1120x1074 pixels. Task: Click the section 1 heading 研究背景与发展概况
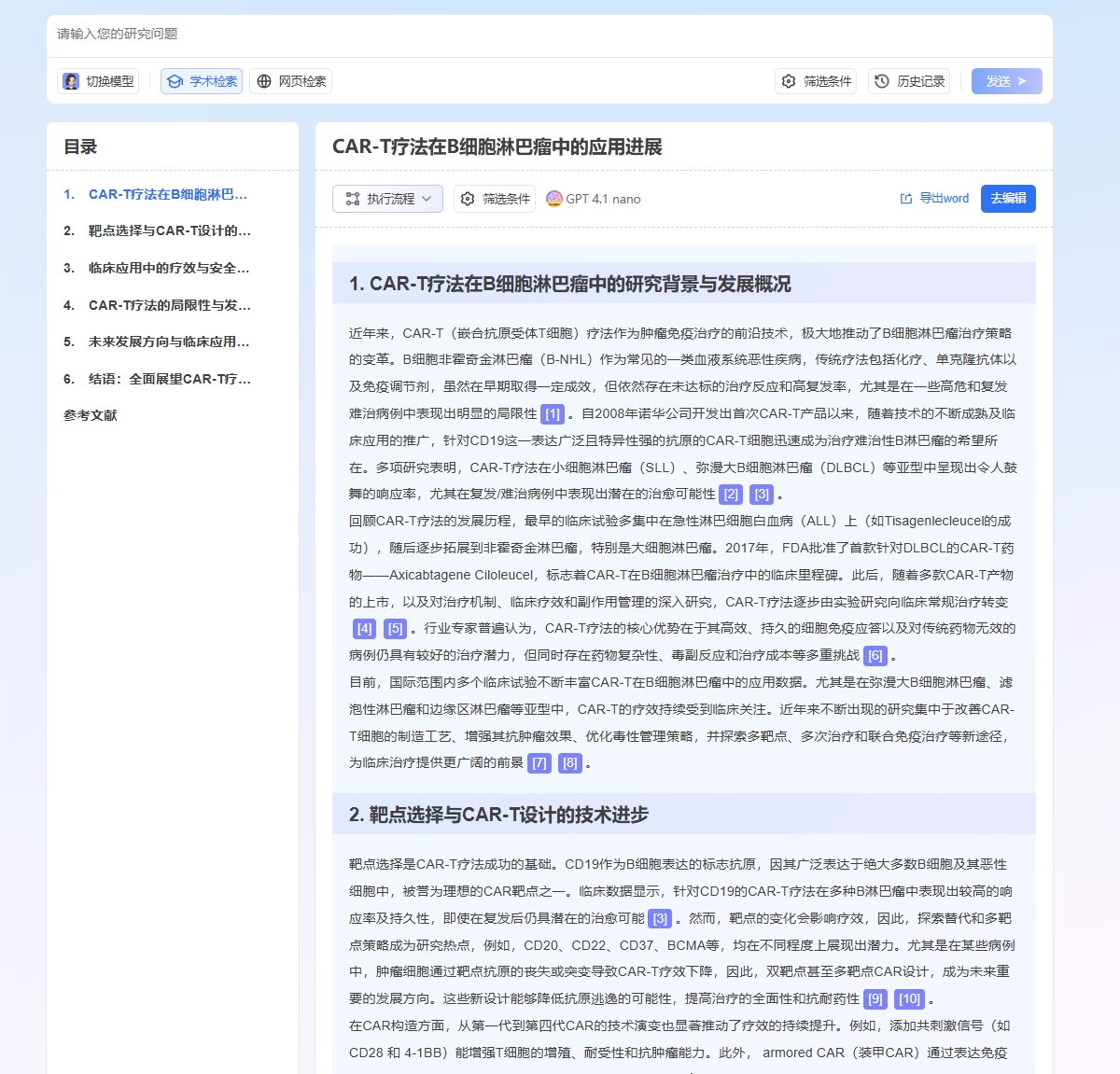[x=569, y=284]
